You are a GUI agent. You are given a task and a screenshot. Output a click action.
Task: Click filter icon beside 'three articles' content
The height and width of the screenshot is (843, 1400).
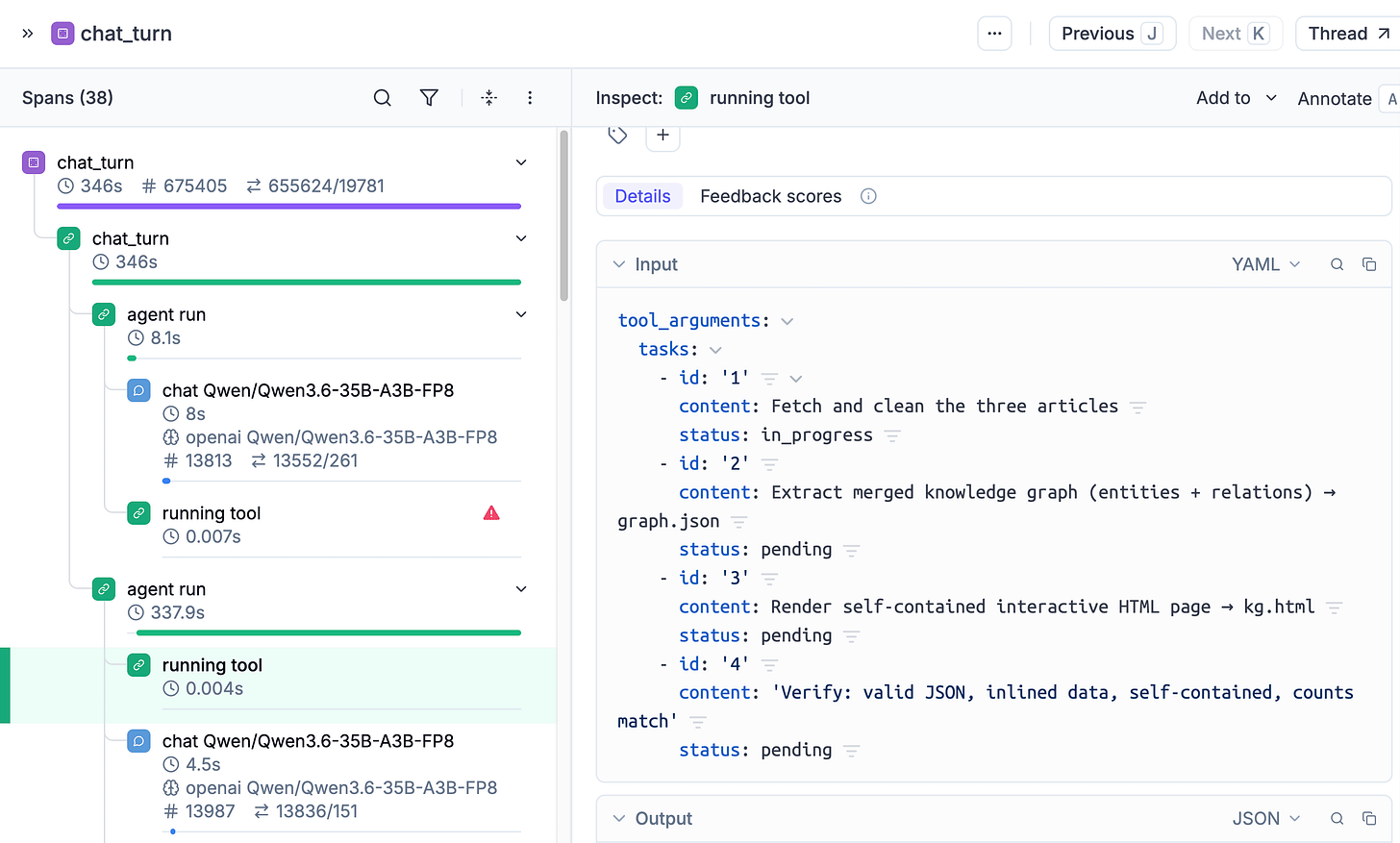click(x=1137, y=408)
